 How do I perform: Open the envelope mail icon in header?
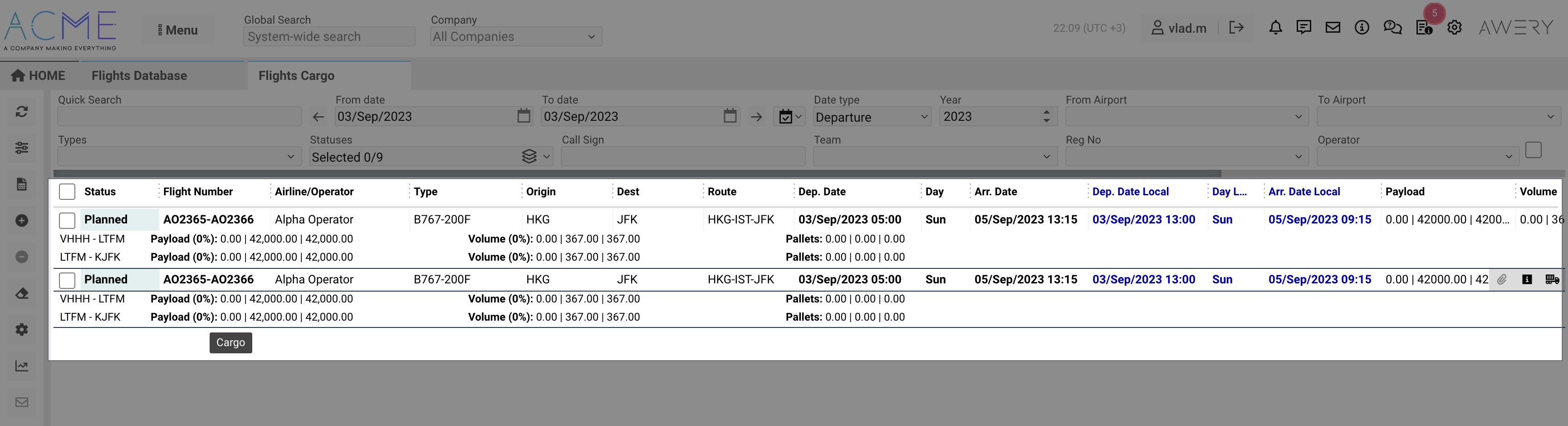click(x=1333, y=27)
